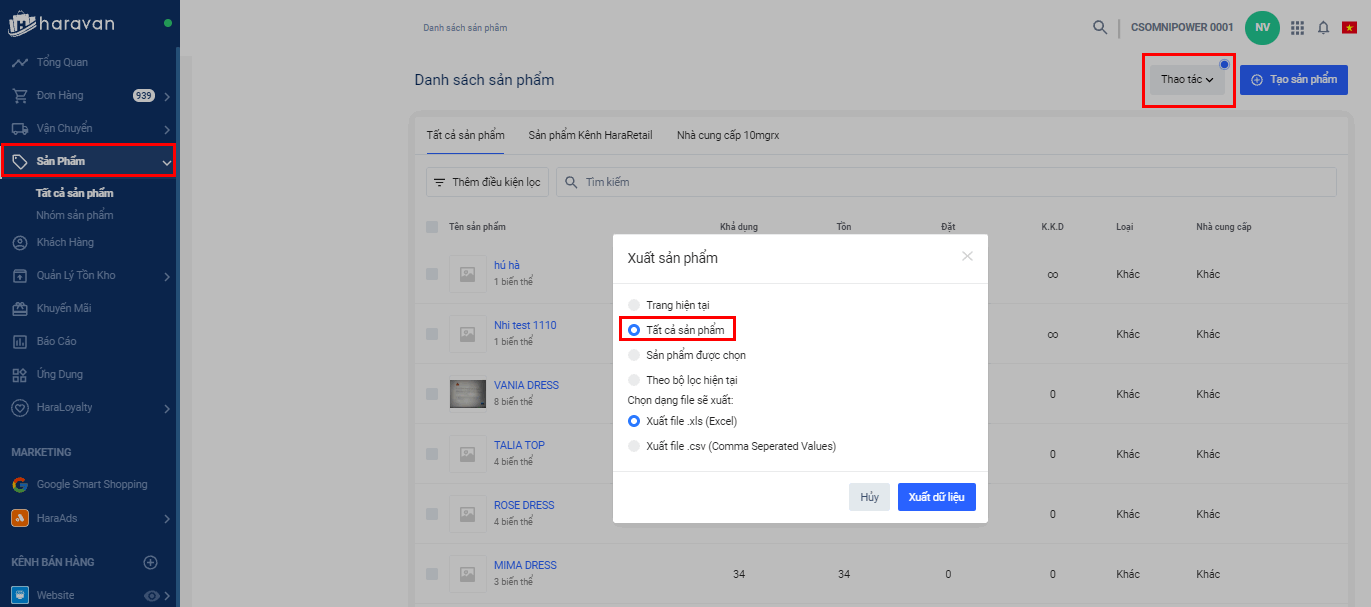Open the apps grid icon

click(1297, 28)
